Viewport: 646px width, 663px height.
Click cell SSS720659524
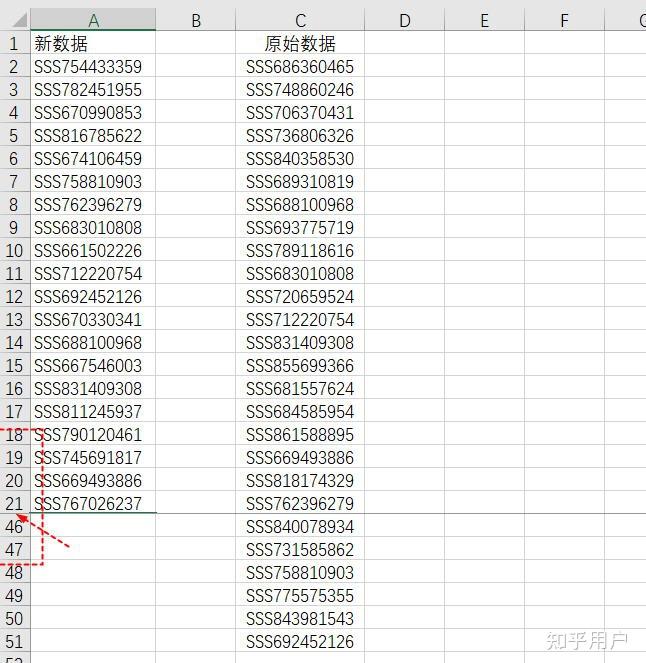click(x=300, y=296)
